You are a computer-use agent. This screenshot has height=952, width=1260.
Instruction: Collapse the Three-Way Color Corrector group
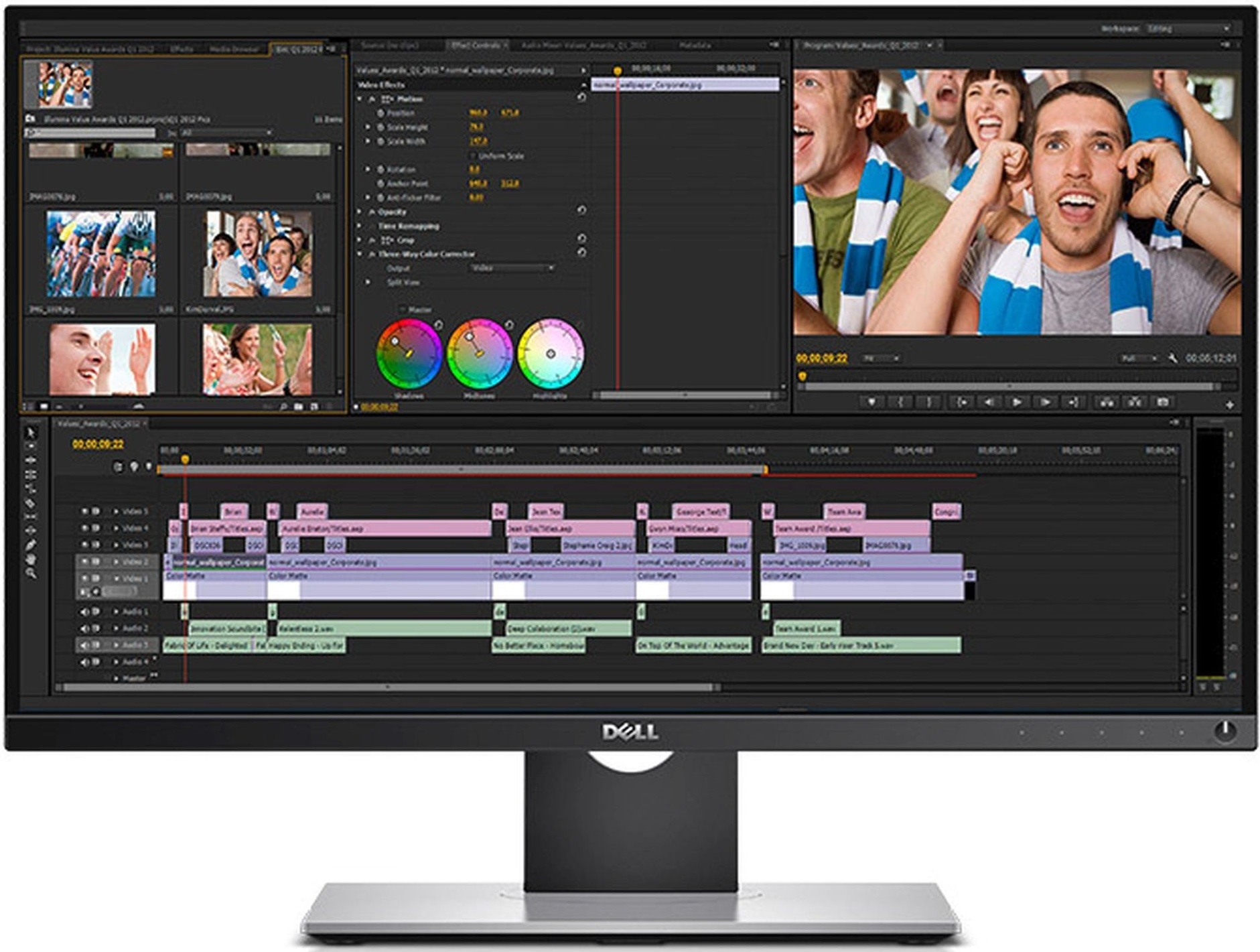[x=360, y=254]
